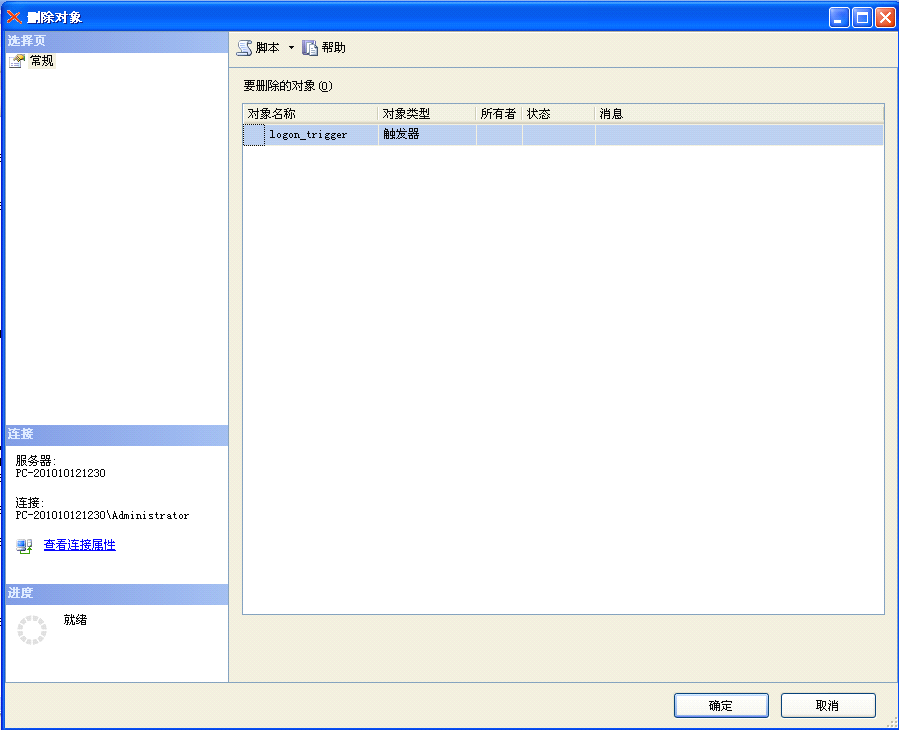
Task: Click the connection text PC-201010121230\Administrator
Action: click(102, 515)
